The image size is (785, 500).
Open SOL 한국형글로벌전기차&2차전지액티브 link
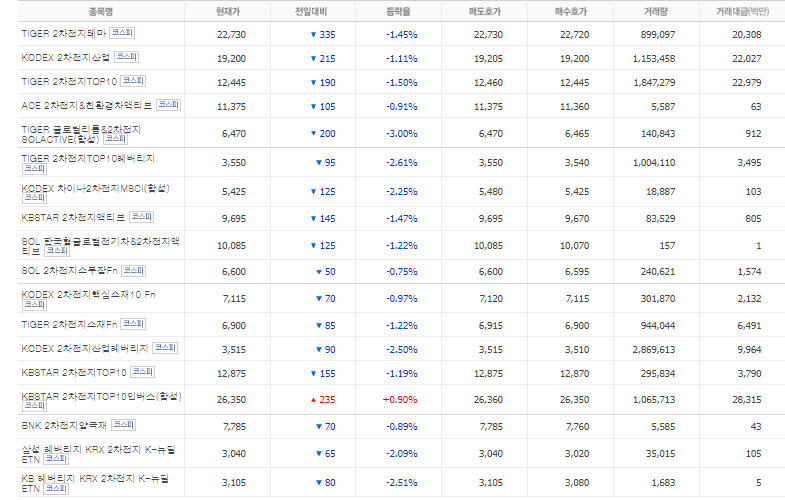[x=101, y=246]
